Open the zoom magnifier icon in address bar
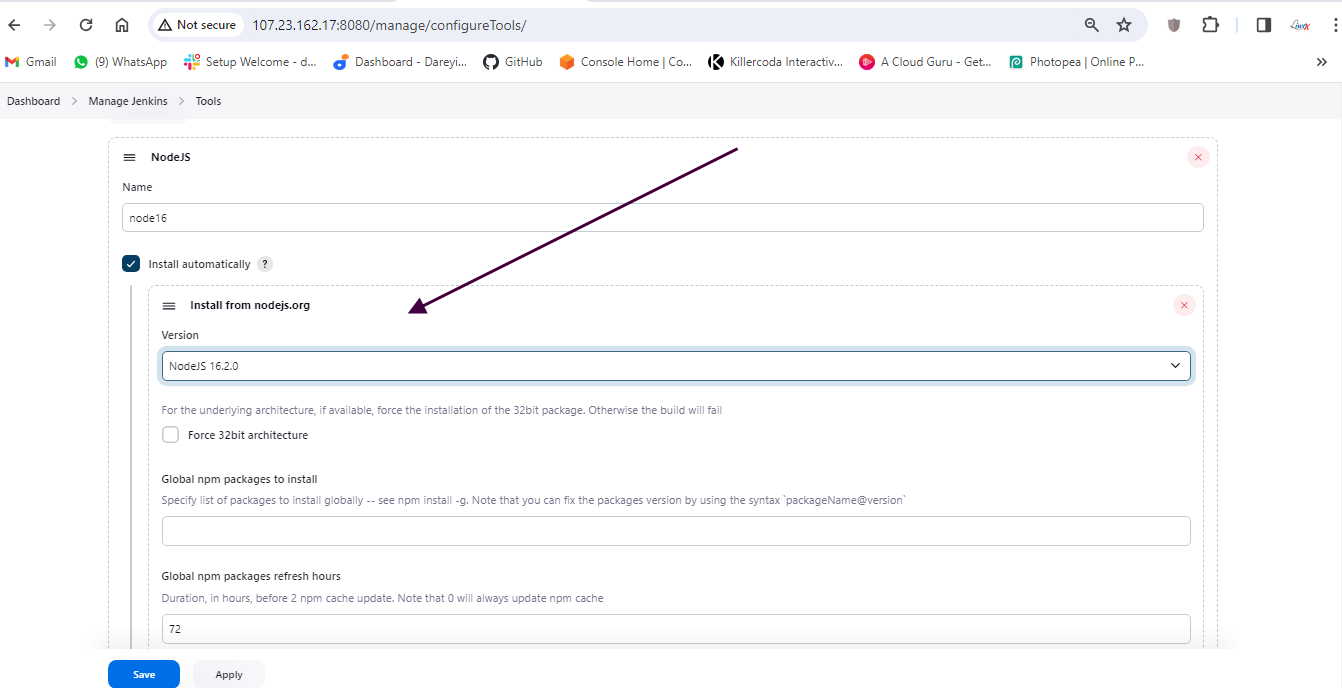The image size is (1342, 688). (x=1091, y=25)
